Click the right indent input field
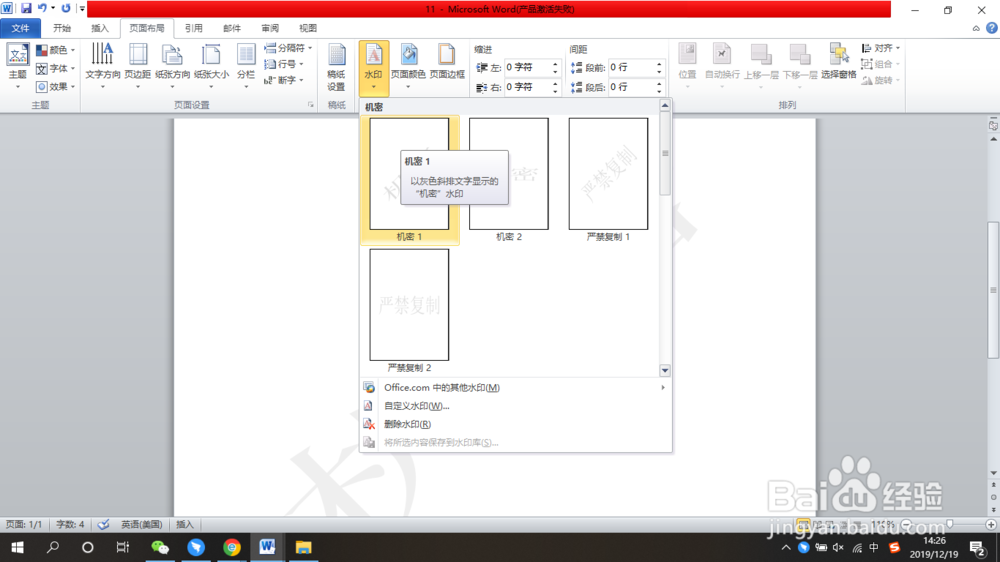 527,87
